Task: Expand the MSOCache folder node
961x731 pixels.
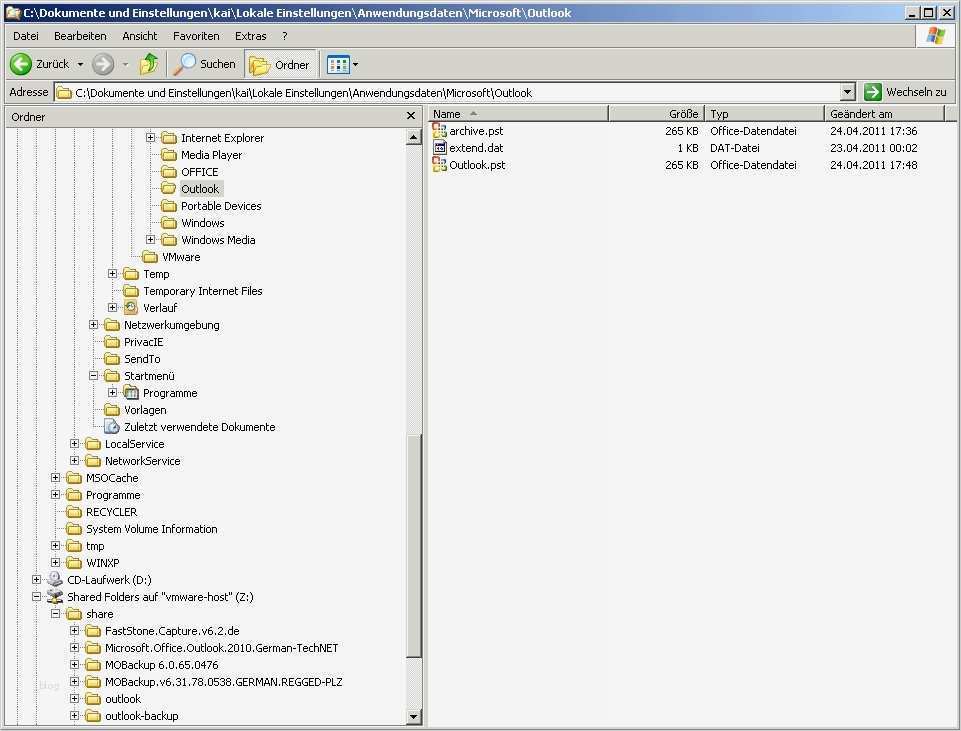Action: 55,477
